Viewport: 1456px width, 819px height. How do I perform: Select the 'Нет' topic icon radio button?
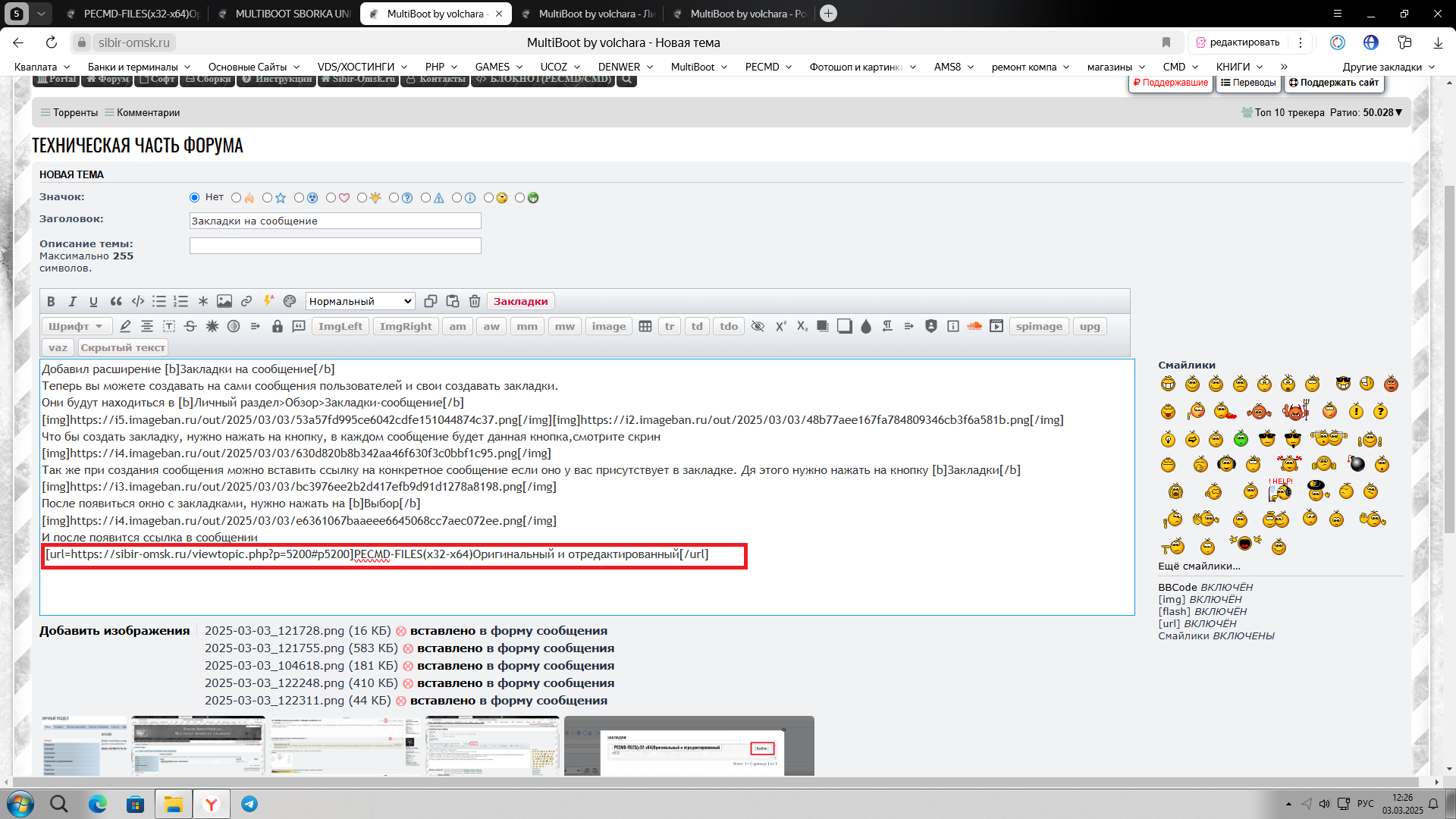[195, 198]
